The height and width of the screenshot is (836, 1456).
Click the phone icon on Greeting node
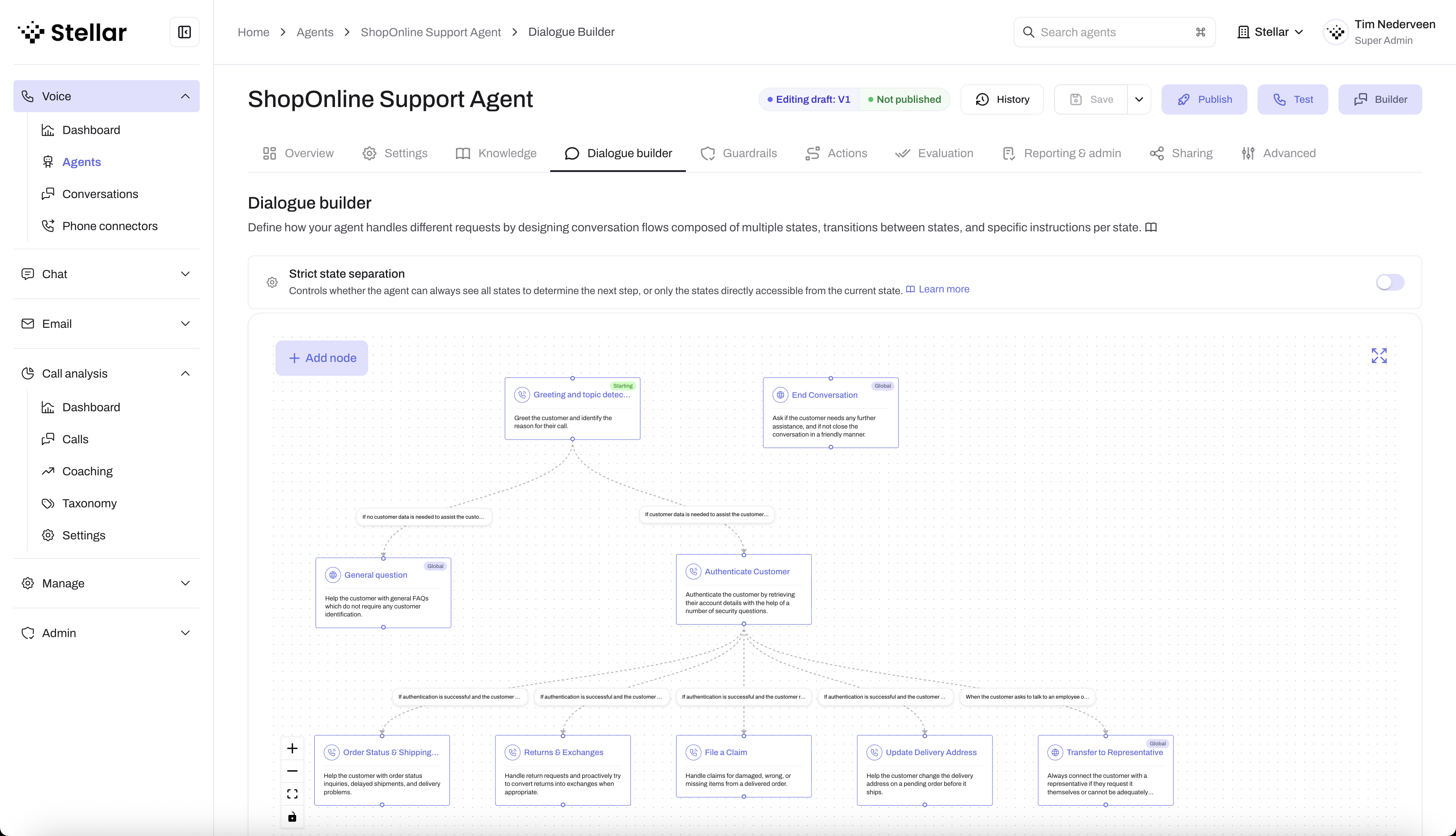coord(522,394)
